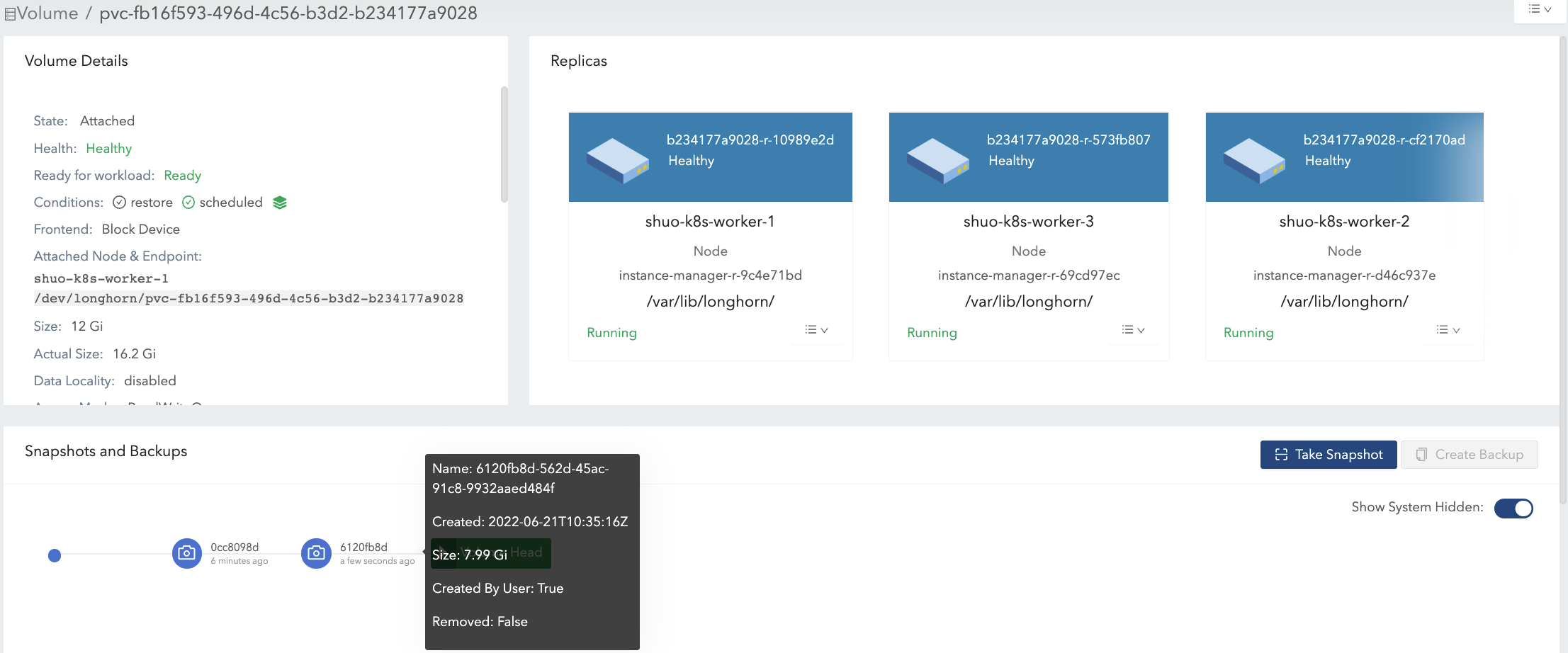Open the shuo-k8s-worker-1 replica actions dropdown
This screenshot has height=653, width=1568.
click(x=816, y=330)
